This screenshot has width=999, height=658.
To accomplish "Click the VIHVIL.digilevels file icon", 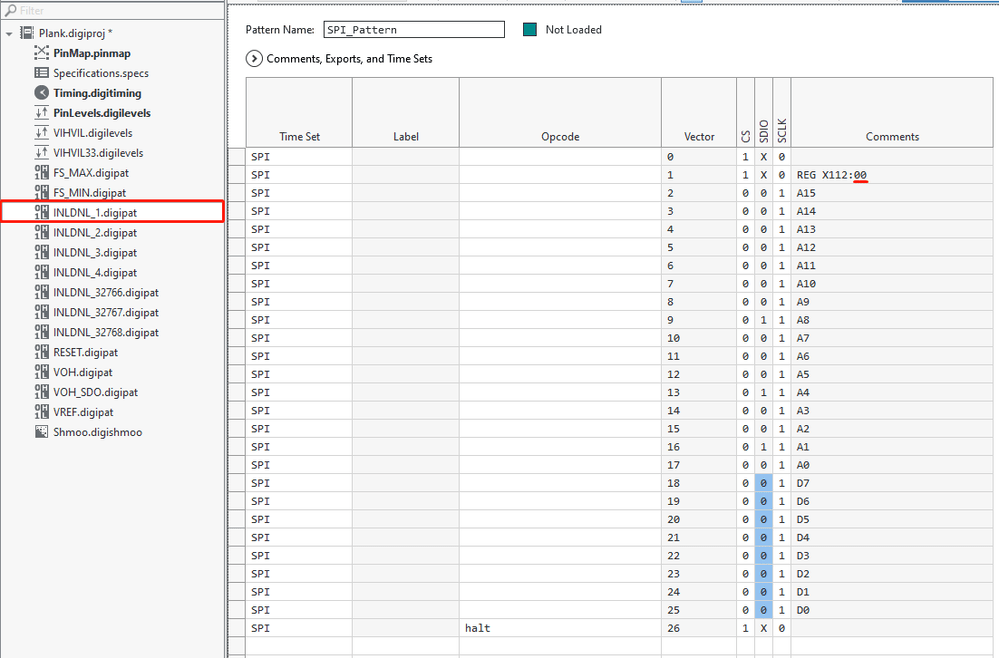I will click(x=41, y=132).
